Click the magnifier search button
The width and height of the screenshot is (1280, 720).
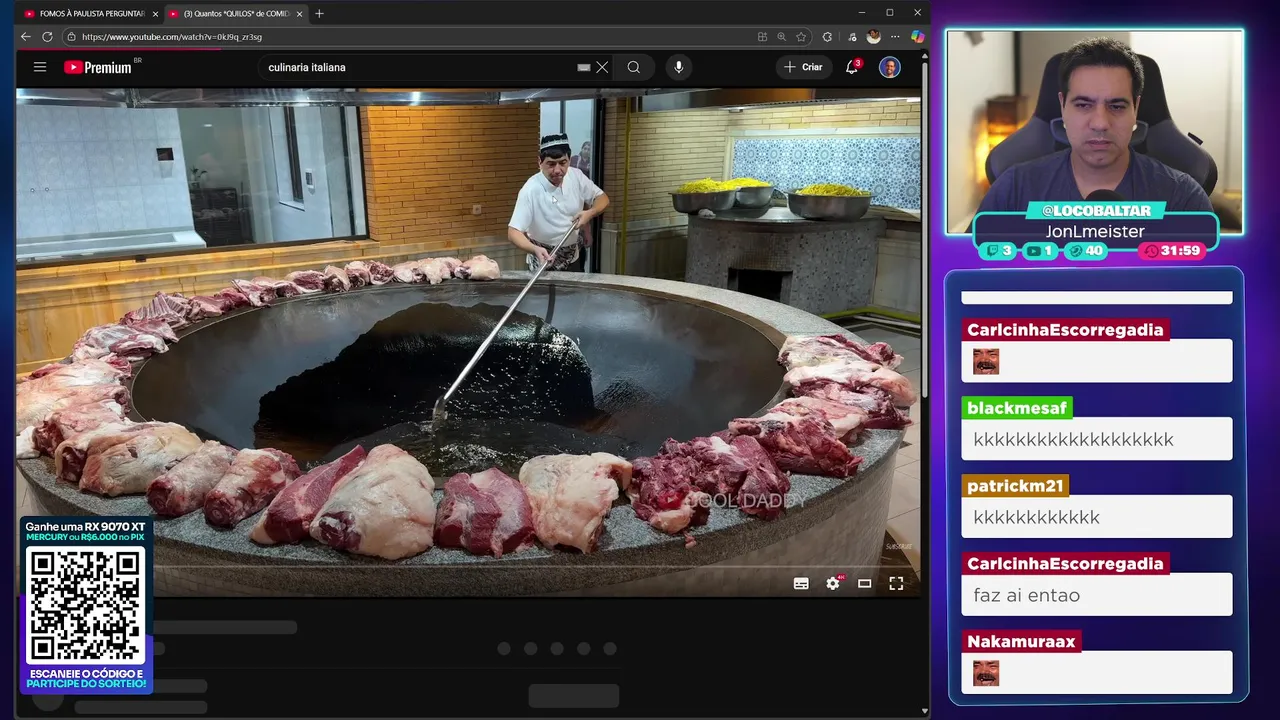[634, 67]
